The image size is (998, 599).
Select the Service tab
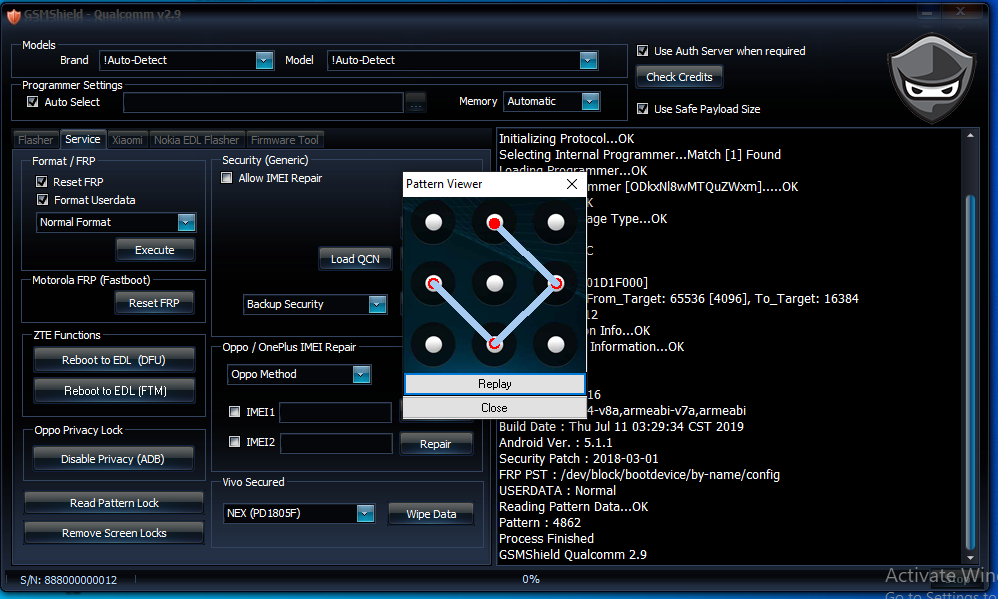pos(83,139)
